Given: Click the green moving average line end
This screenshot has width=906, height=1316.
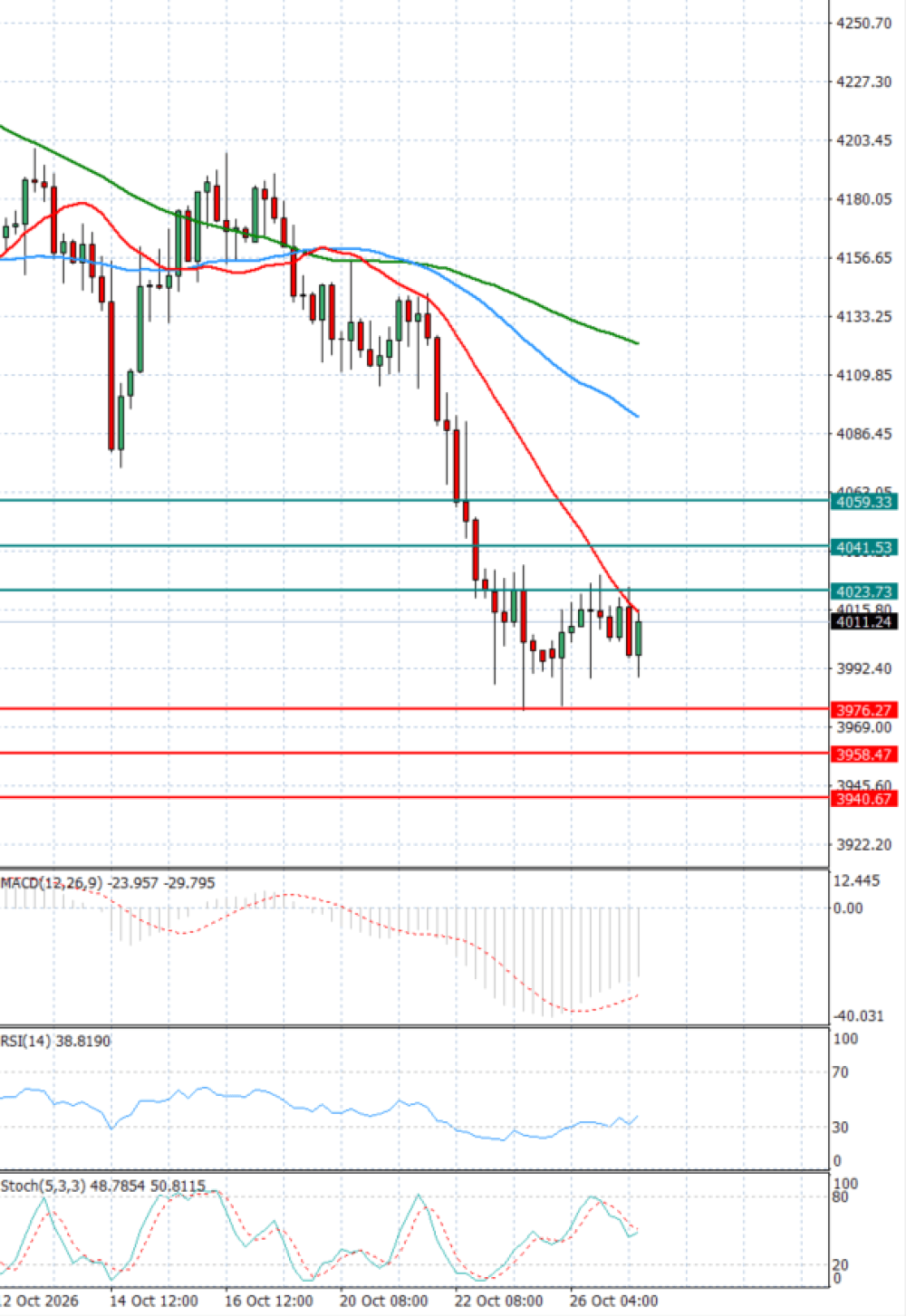Looking at the screenshot, I should point(637,343).
